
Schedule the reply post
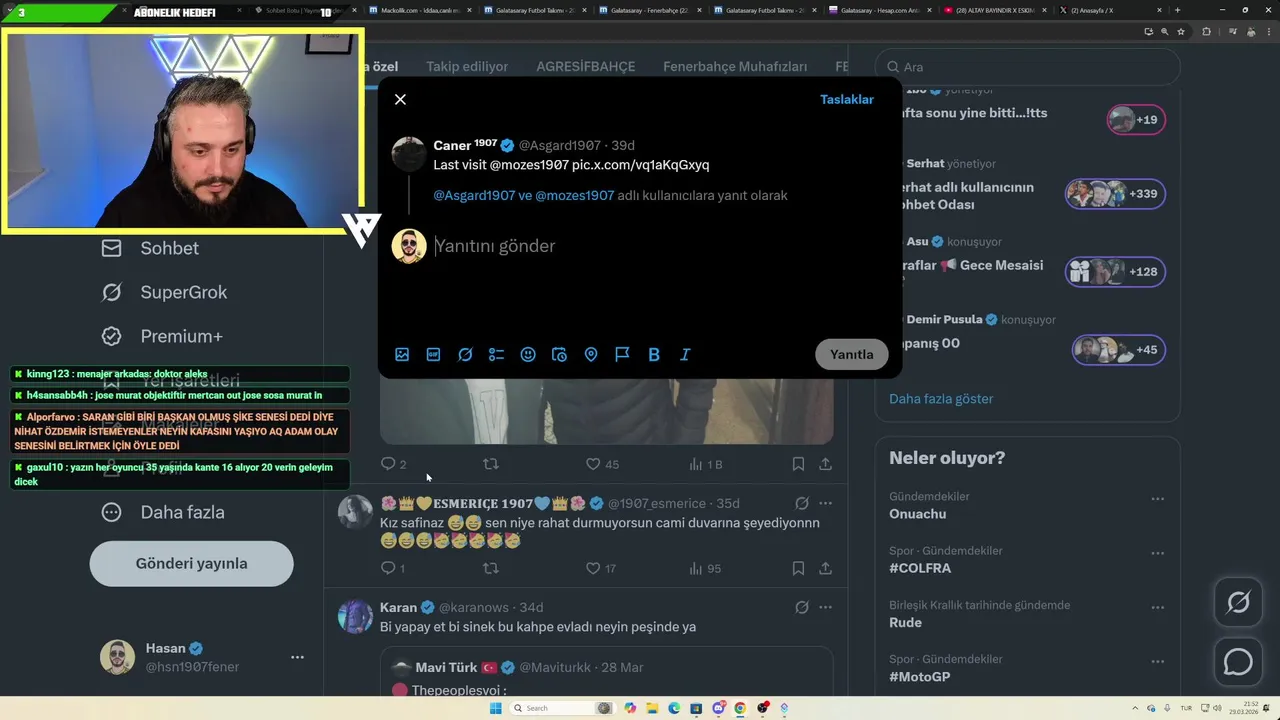[559, 354]
